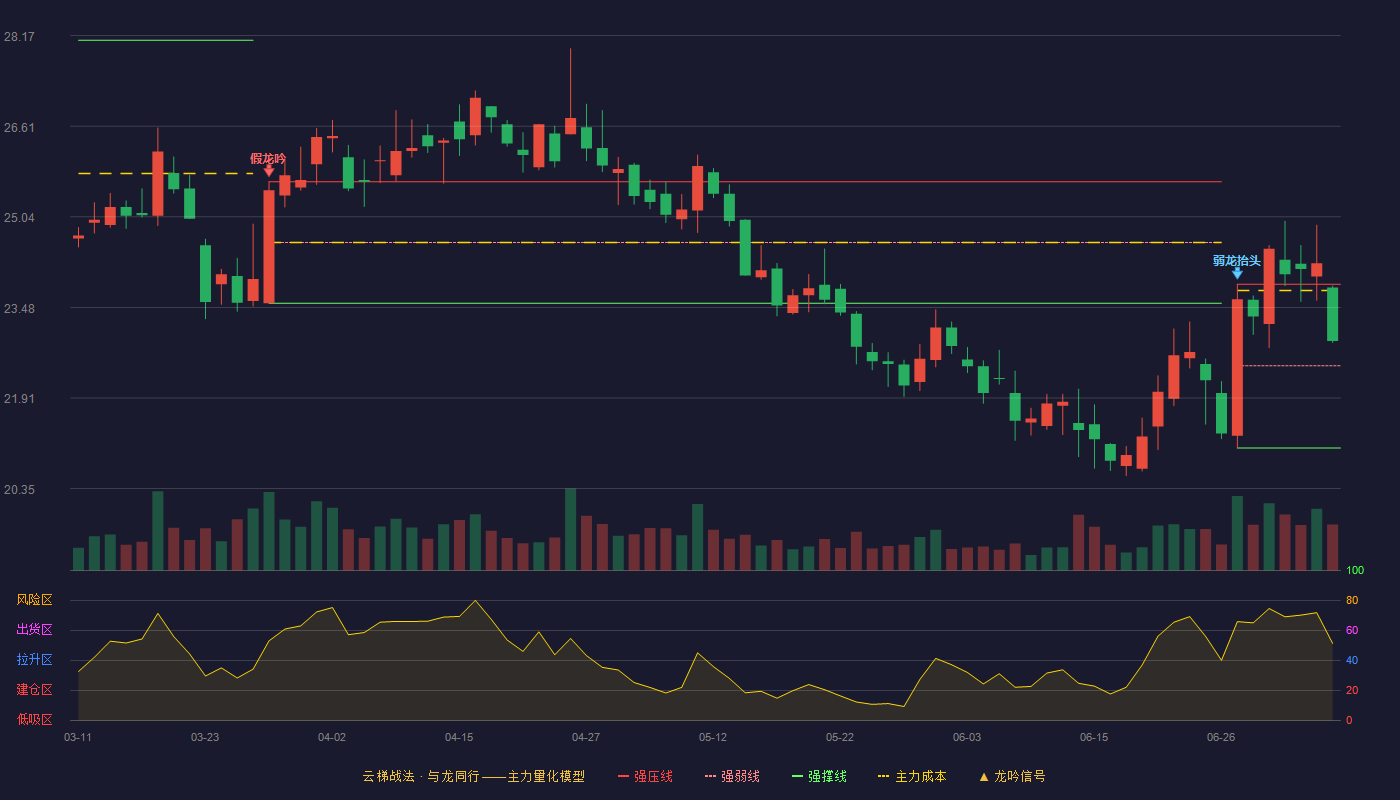The image size is (1400, 800).
Task: Click the down arrow under 假龙吟
Action: coord(269,171)
